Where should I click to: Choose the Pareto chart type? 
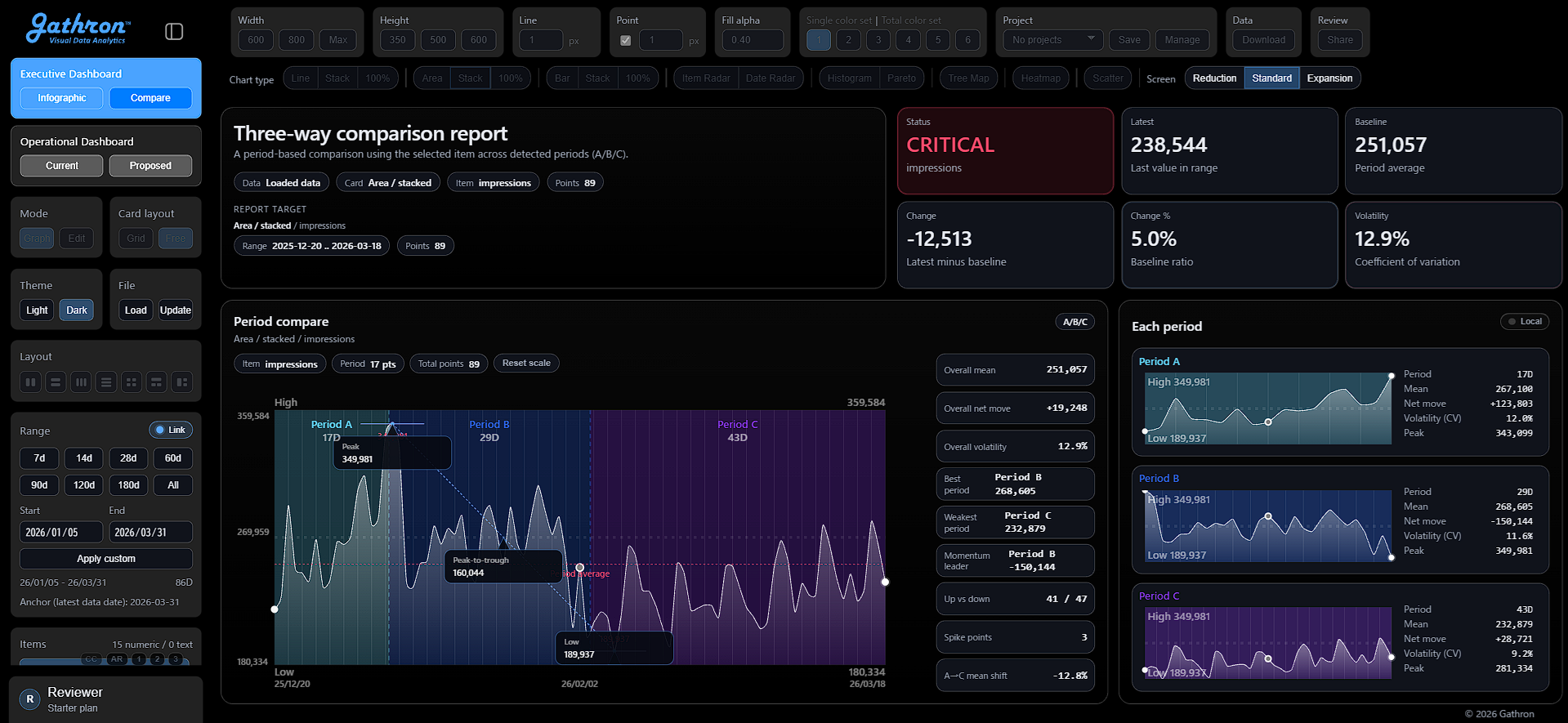coord(901,78)
